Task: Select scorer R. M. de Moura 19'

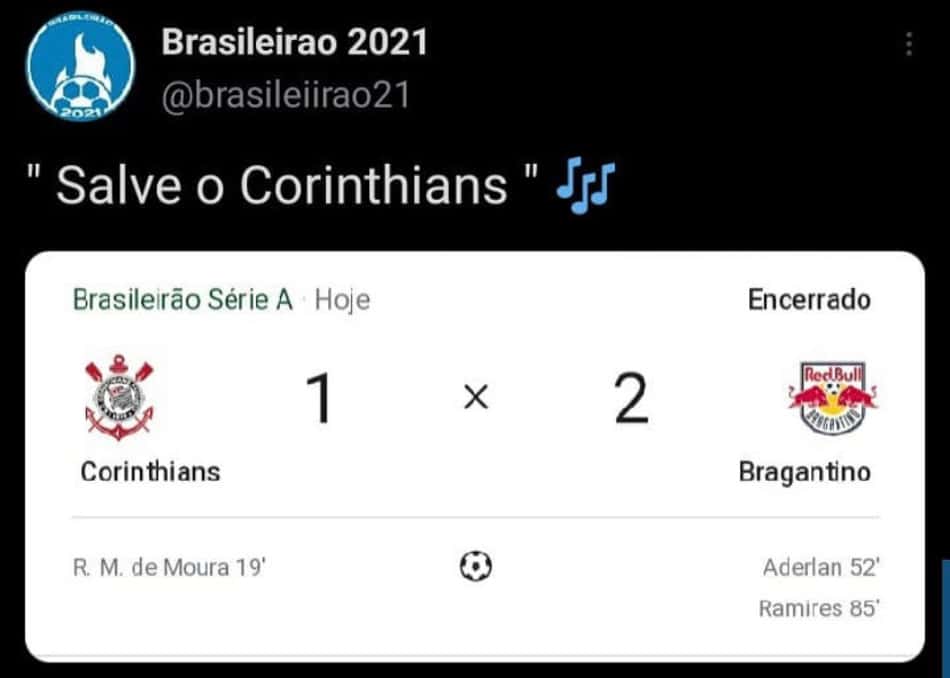Action: [169, 568]
